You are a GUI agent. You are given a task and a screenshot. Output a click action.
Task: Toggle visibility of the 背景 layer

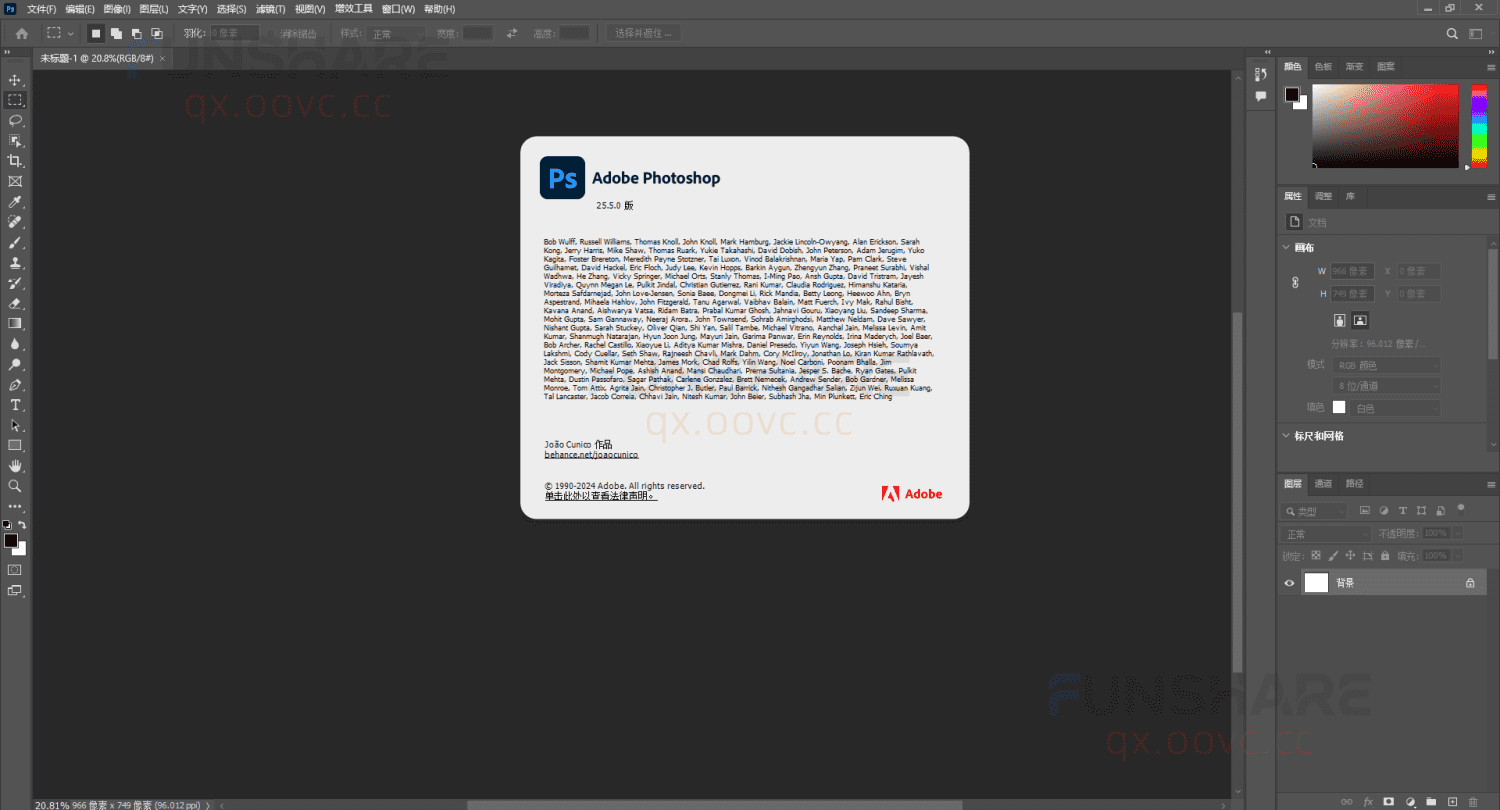click(x=1290, y=583)
